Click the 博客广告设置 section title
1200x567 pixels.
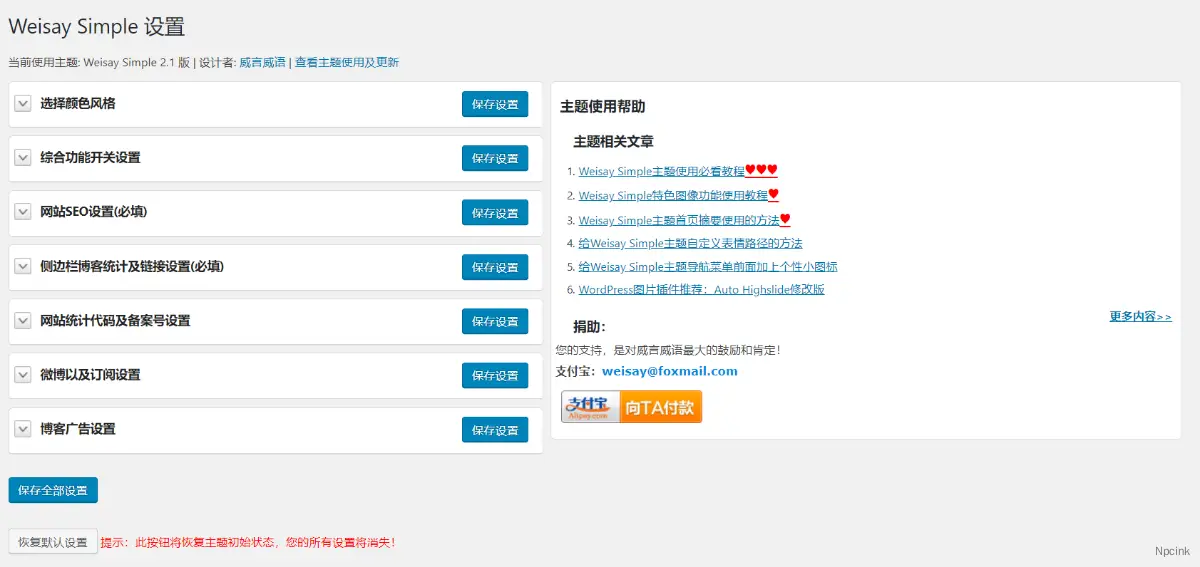78,429
